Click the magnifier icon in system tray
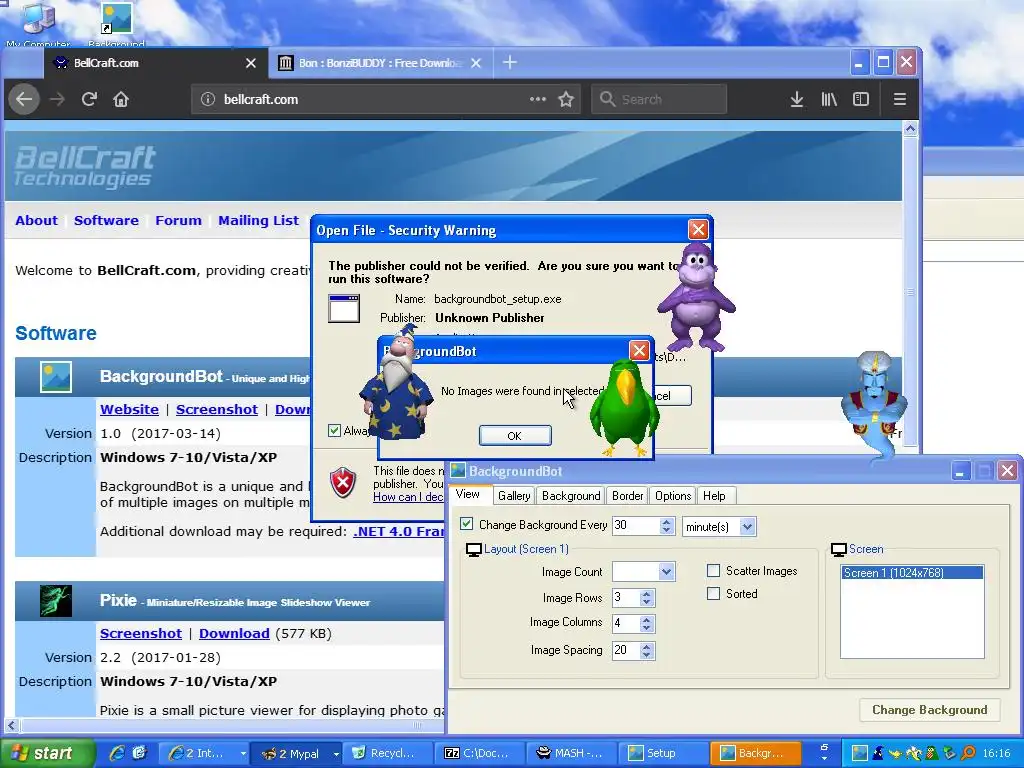This screenshot has width=1024, height=768. tap(968, 753)
